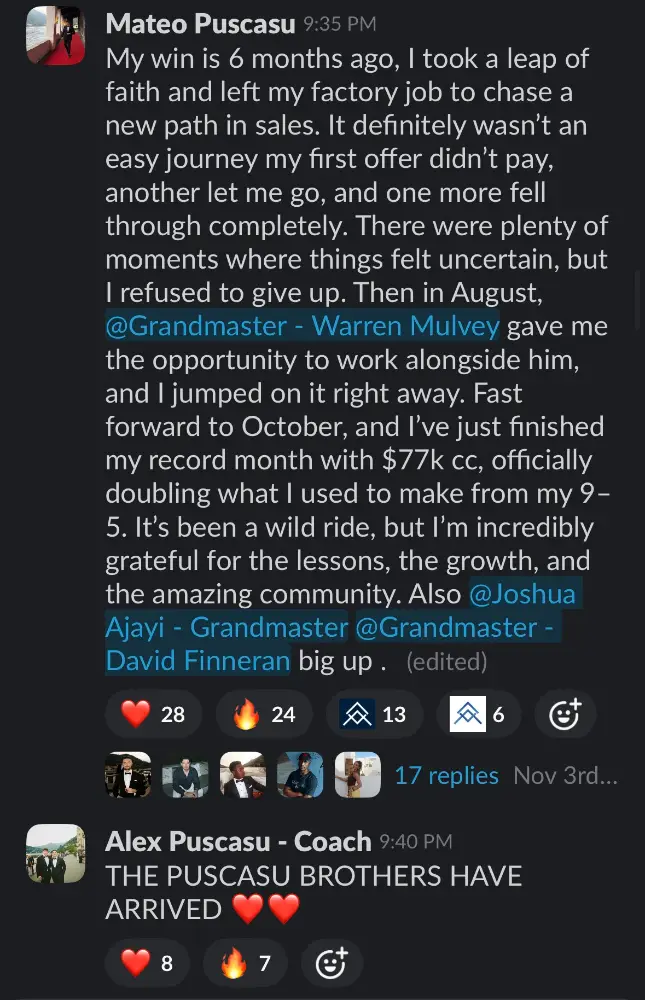Add reaction to Mateo's message
The image size is (645, 1000).
pos(565,714)
